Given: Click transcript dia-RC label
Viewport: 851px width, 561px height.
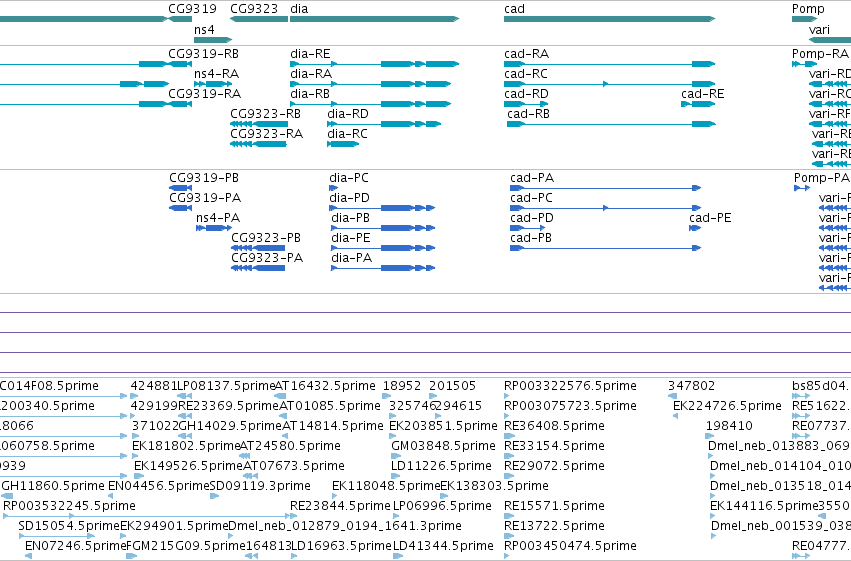Looking at the screenshot, I should [x=347, y=134].
